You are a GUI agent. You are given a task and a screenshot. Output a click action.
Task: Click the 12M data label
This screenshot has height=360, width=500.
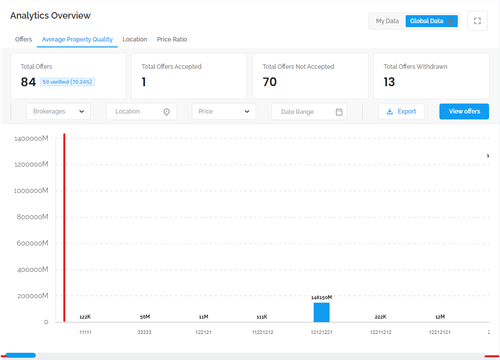440,317
